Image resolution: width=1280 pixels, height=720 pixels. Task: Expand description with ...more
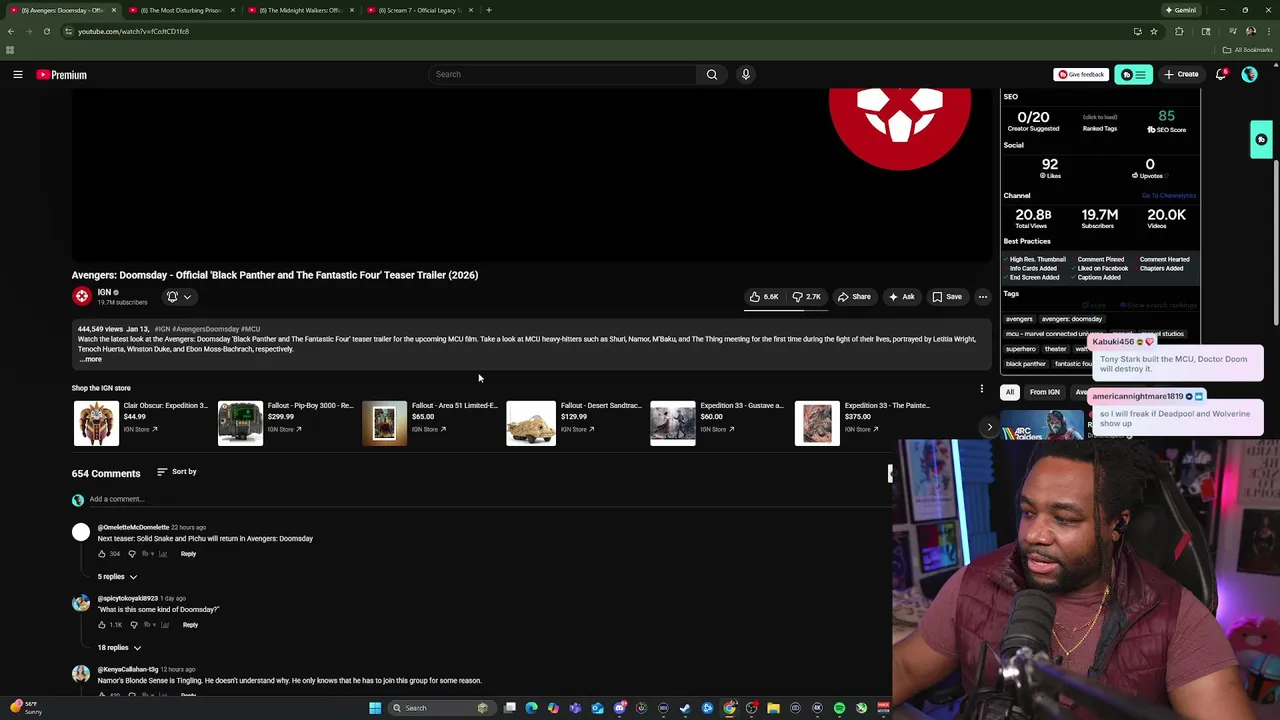pos(92,359)
